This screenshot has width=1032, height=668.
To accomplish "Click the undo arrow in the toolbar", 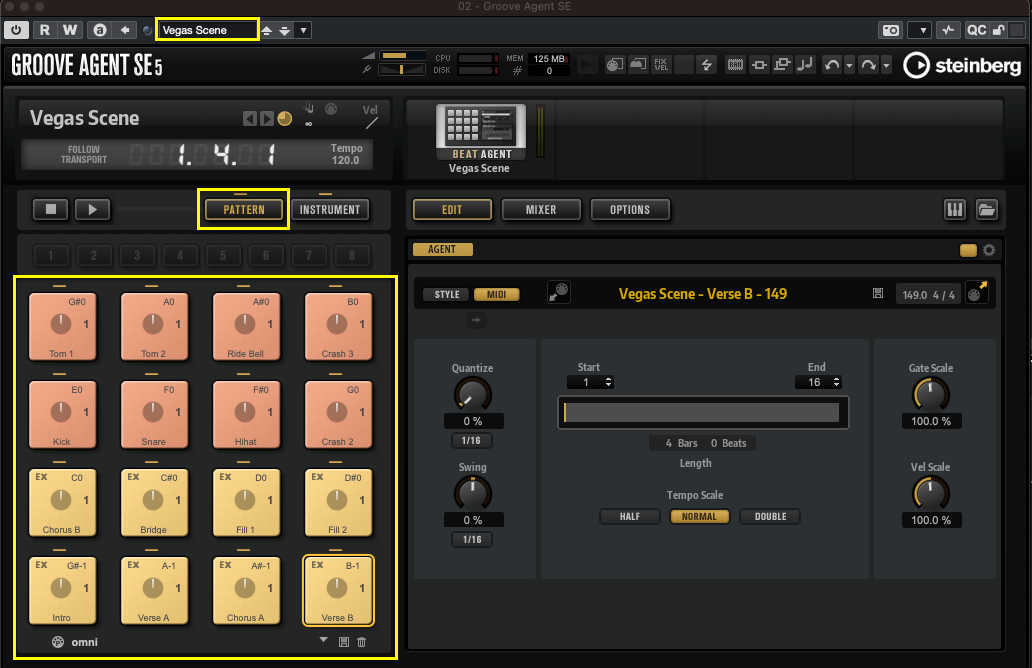I will pos(831,65).
